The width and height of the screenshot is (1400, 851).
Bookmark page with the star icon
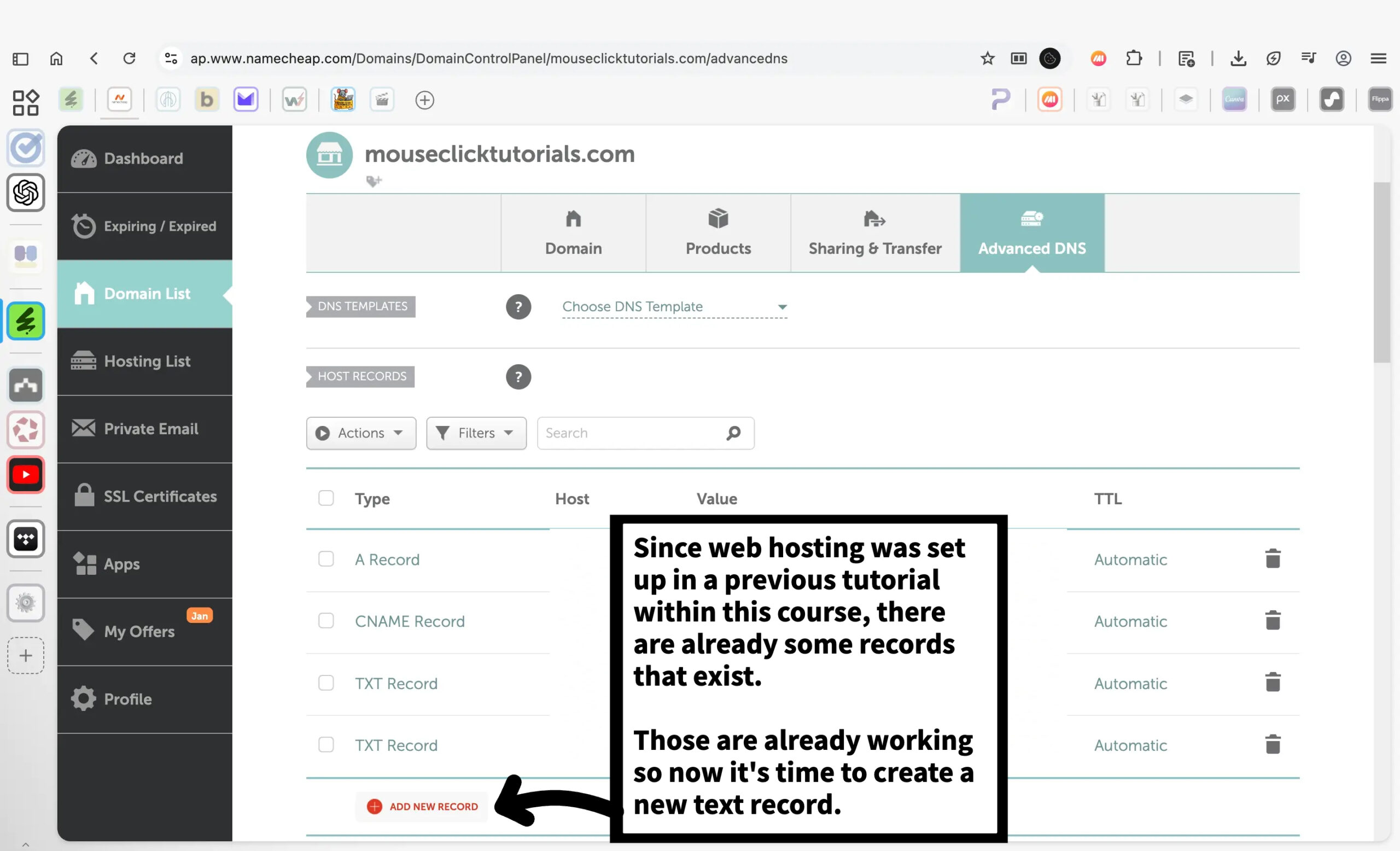click(987, 59)
